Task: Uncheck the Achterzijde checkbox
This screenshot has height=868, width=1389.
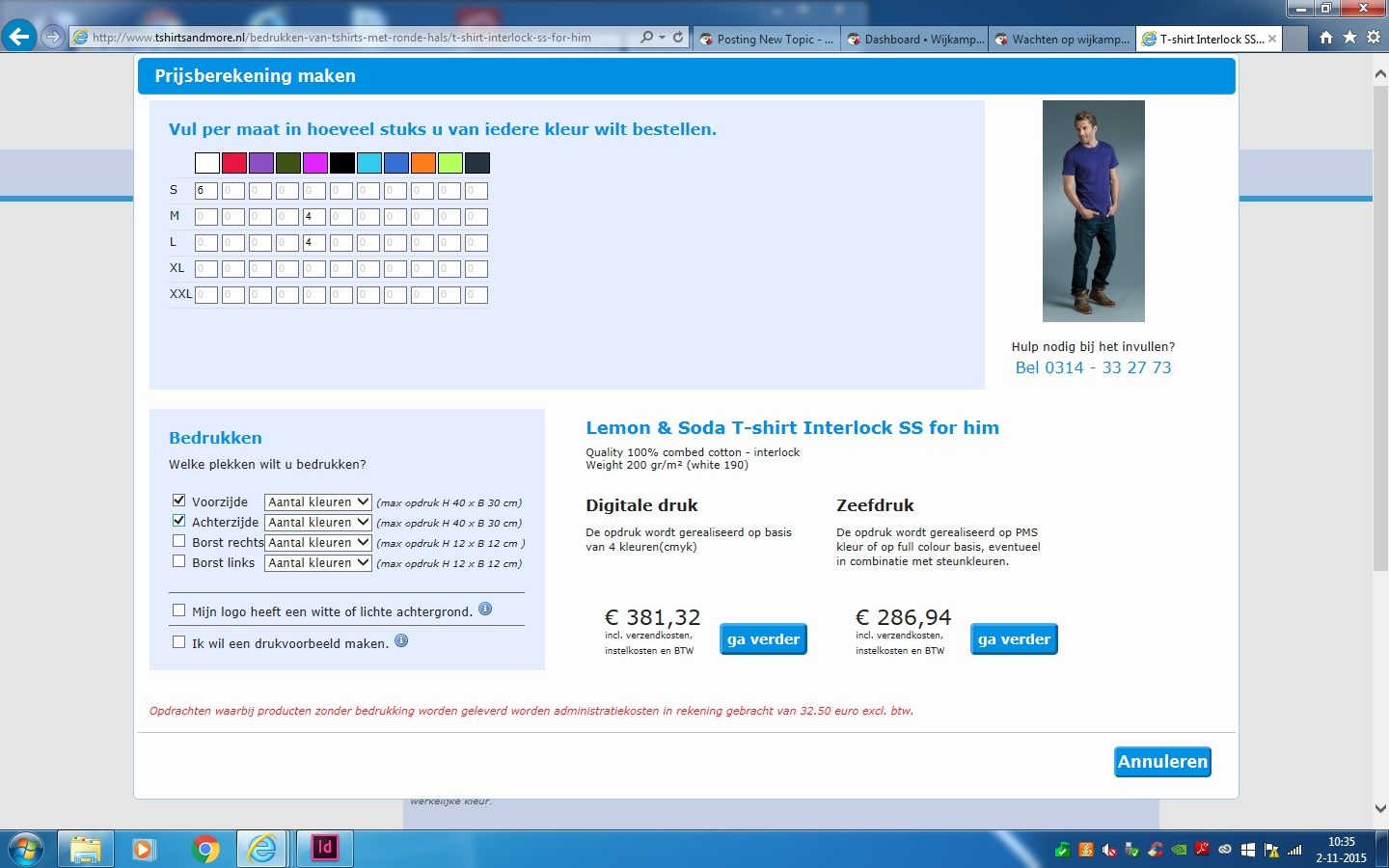Action: 178,520
